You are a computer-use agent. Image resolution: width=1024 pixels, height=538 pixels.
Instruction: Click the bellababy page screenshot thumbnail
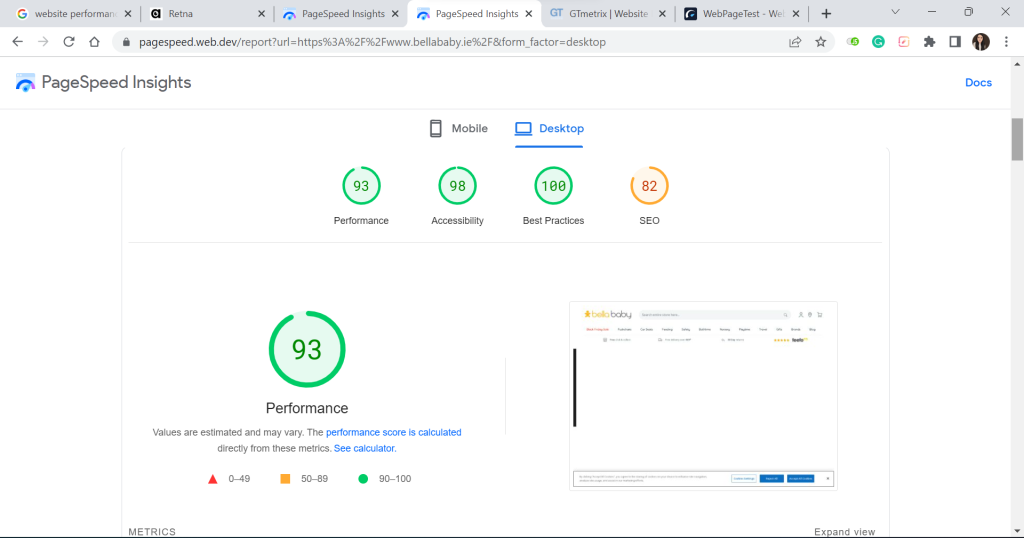(703, 396)
